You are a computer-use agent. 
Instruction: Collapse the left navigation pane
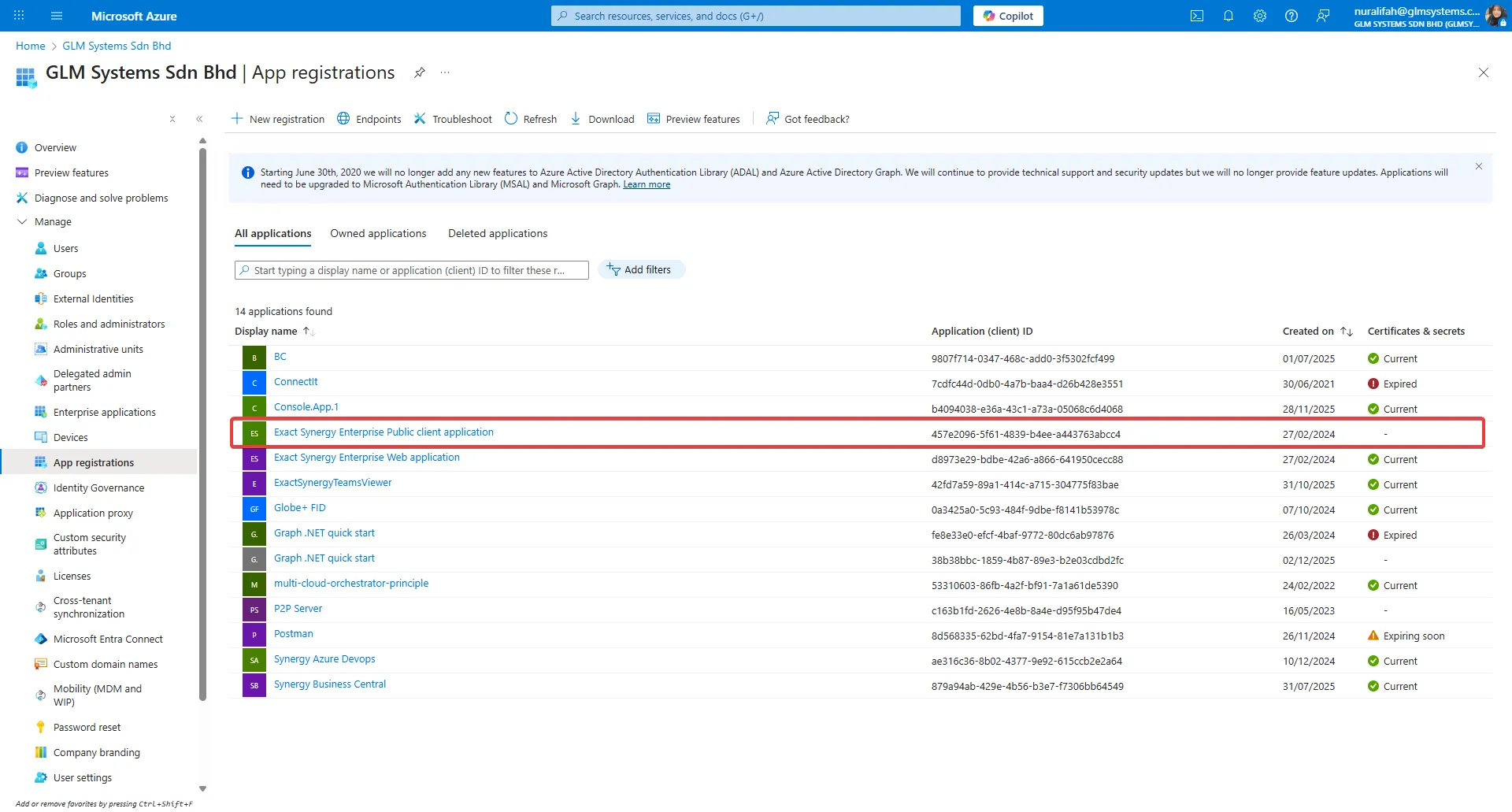click(x=199, y=119)
